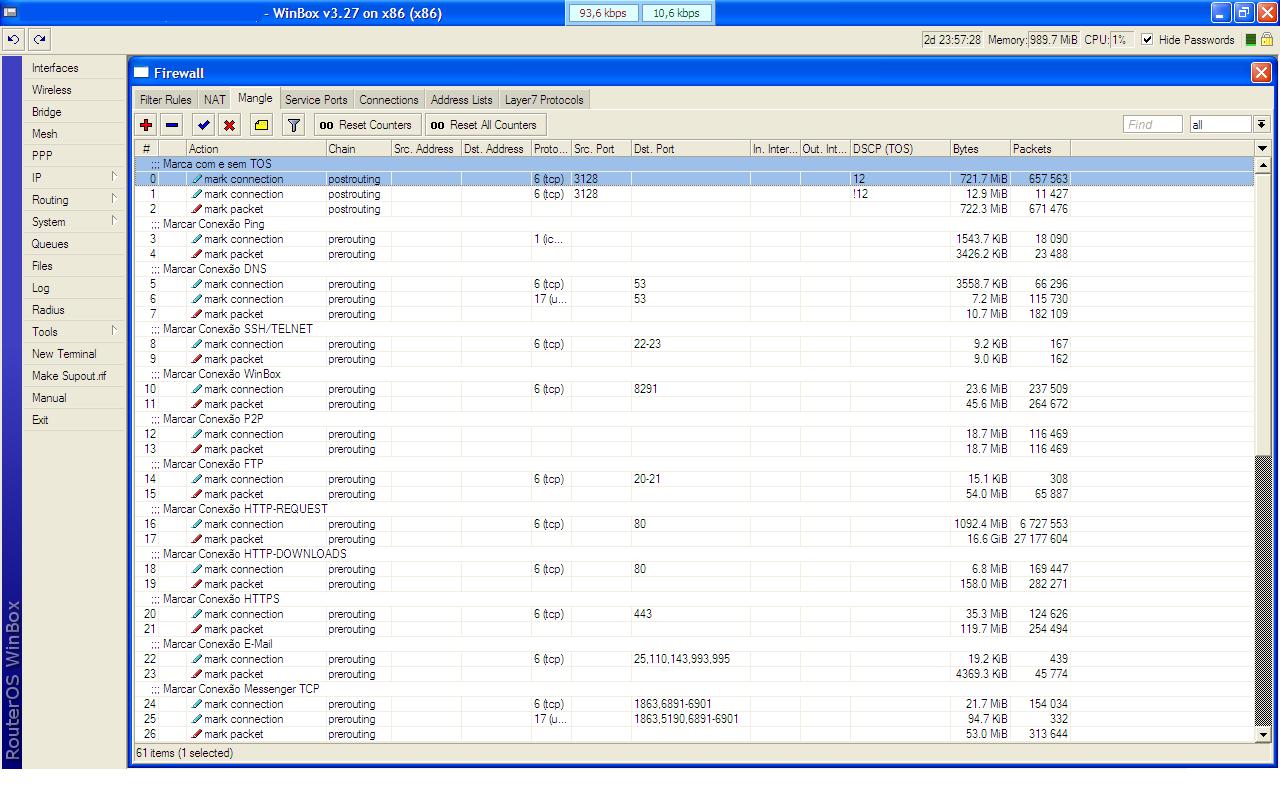The height and width of the screenshot is (800, 1280).
Task: Expand the IP submenu arrow
Action: click(x=114, y=177)
